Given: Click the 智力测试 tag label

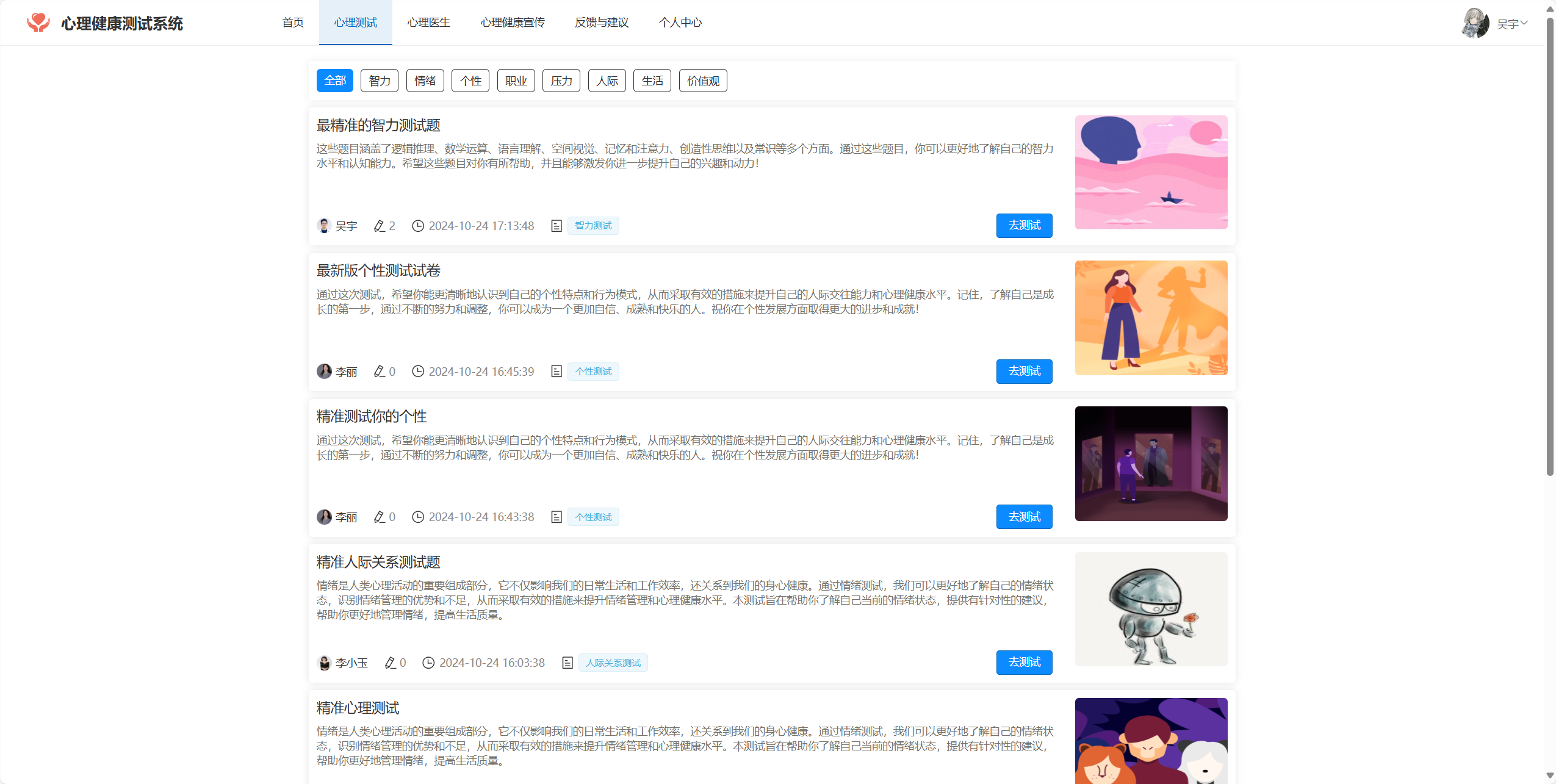Looking at the screenshot, I should [x=593, y=226].
